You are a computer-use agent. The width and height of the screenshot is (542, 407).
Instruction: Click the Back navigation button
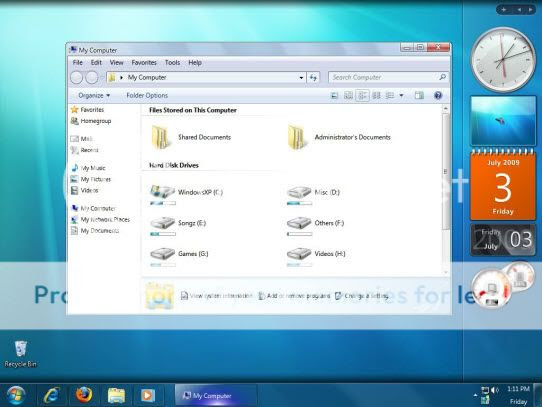(76, 77)
